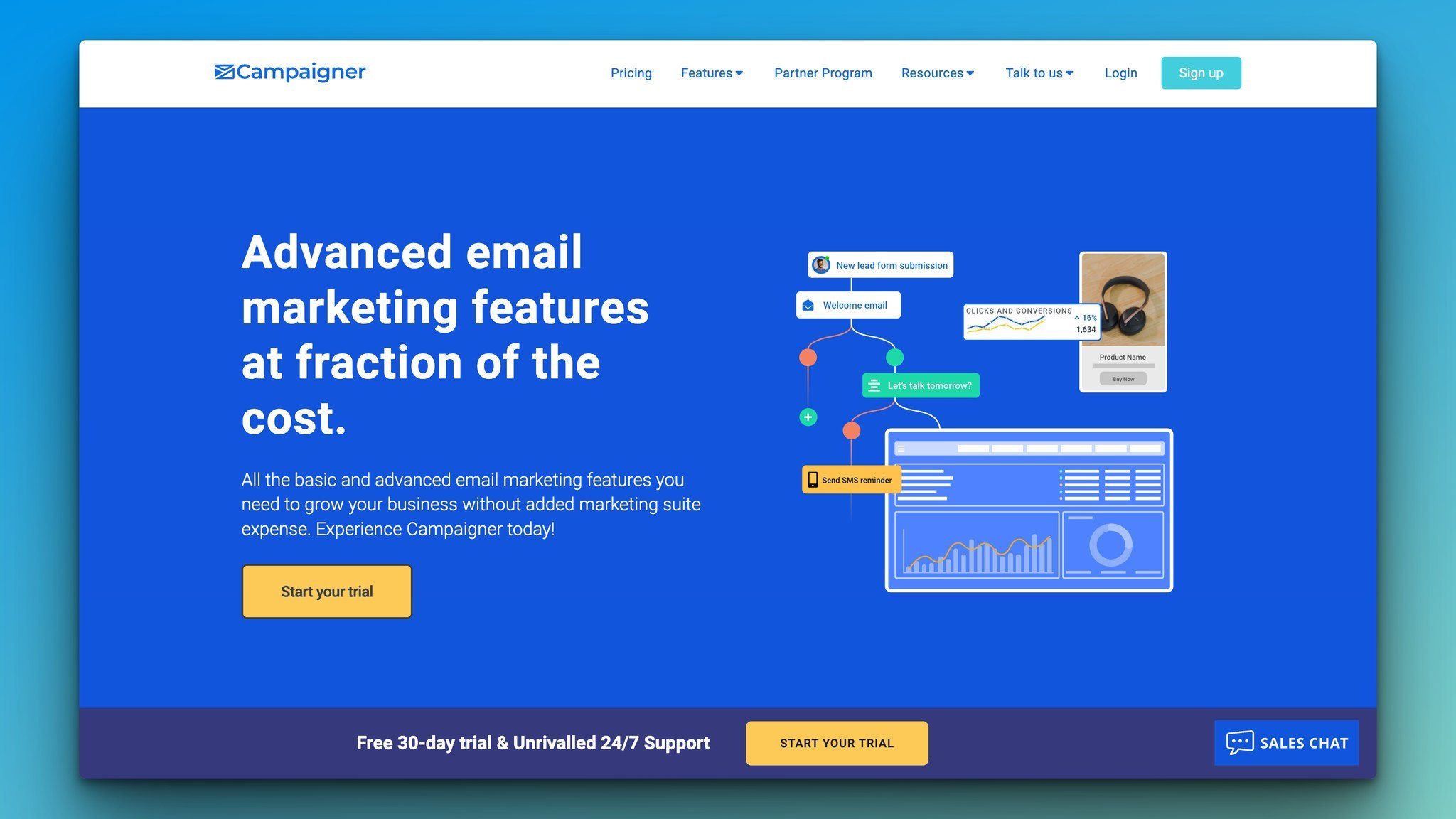Screen dimensions: 1456x819
Task: Click the Send SMS reminder mobile icon
Action: point(811,480)
